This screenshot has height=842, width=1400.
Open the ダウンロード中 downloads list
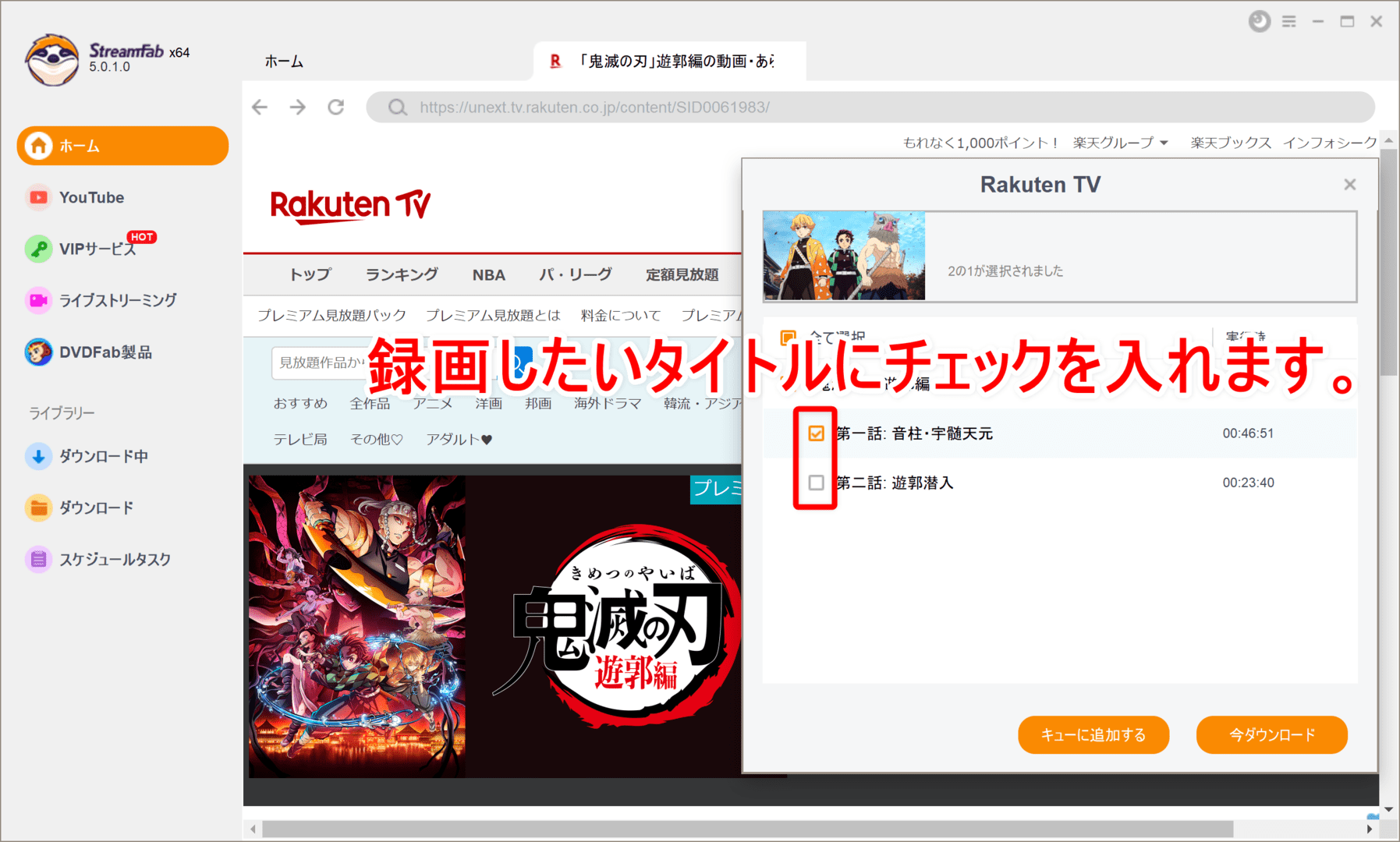coord(102,455)
